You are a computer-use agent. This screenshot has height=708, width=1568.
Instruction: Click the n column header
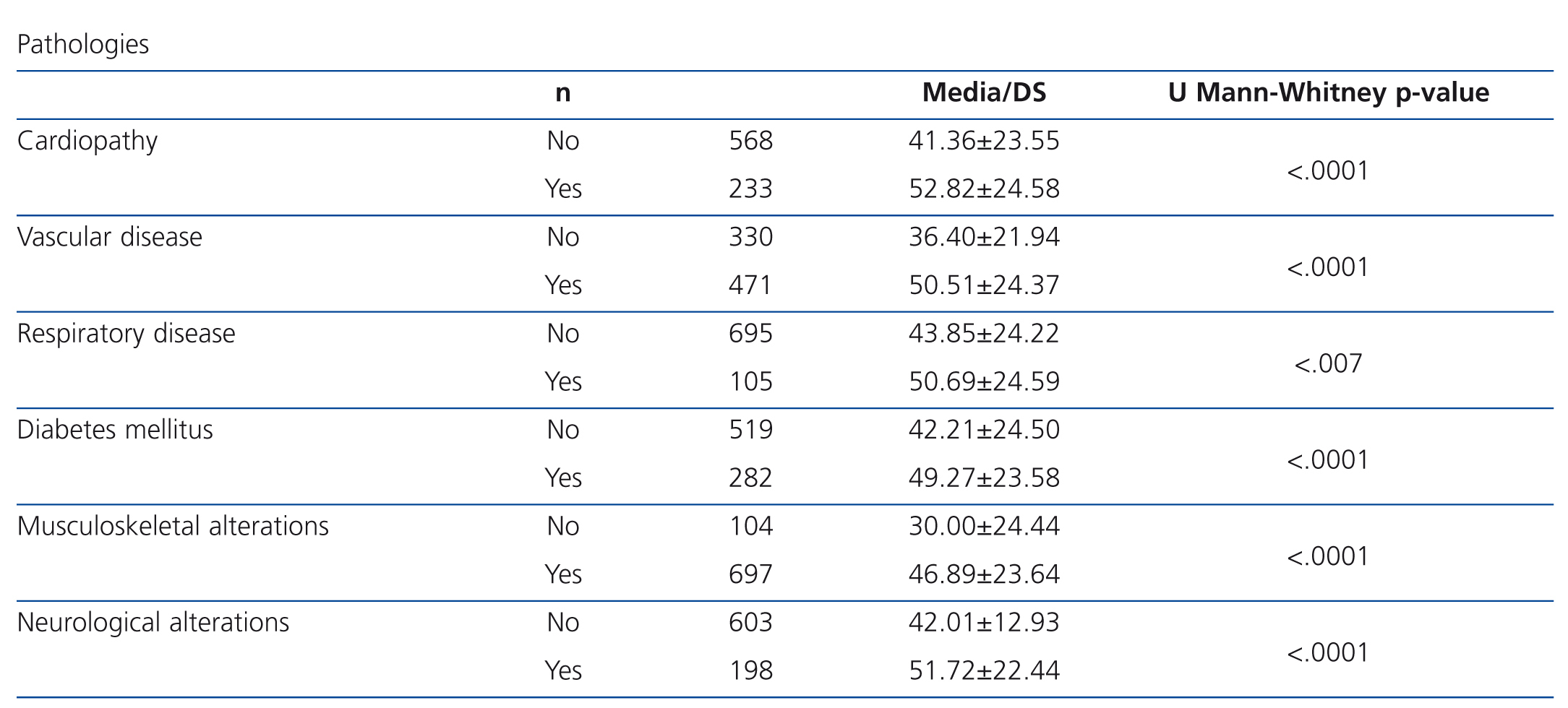(x=562, y=92)
